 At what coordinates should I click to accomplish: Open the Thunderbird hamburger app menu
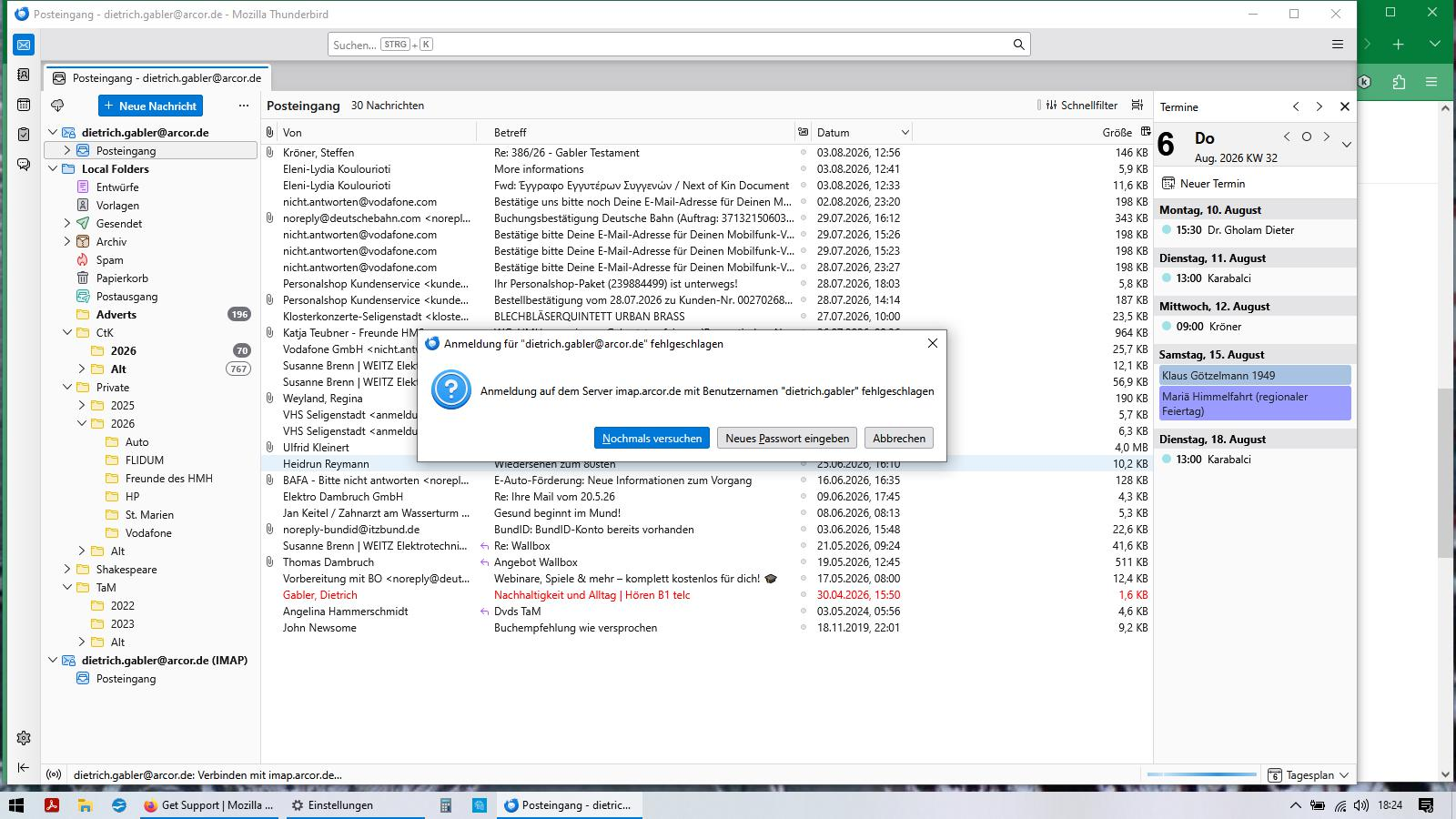tap(1338, 45)
